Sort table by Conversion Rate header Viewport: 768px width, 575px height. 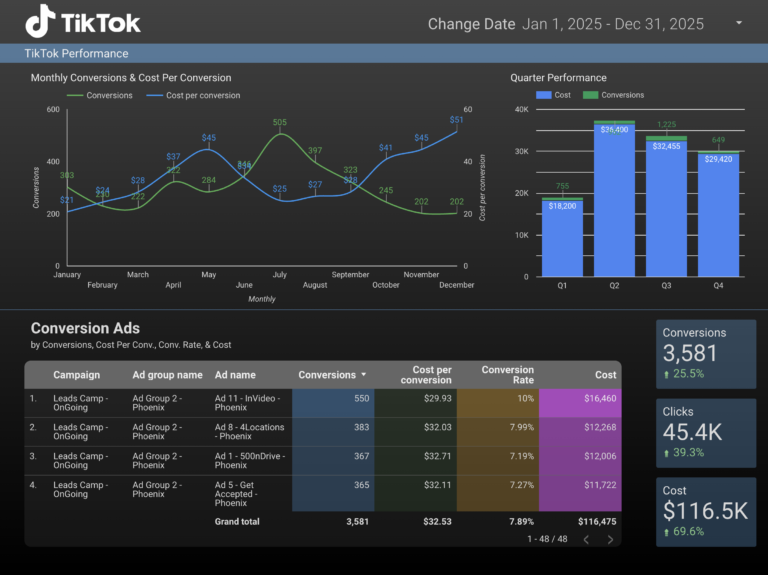[508, 374]
